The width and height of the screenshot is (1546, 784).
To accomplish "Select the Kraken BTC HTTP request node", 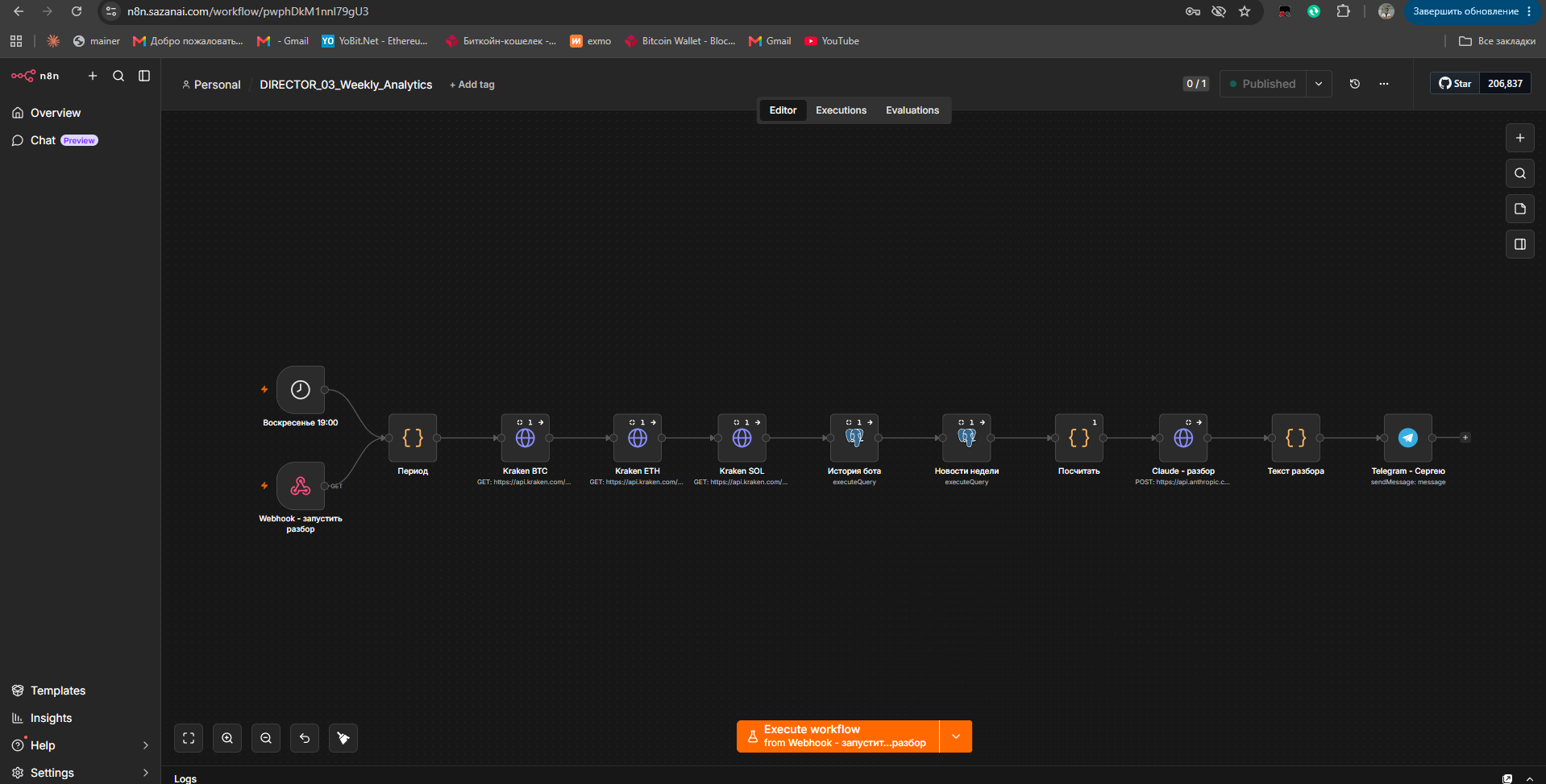I will 525,438.
